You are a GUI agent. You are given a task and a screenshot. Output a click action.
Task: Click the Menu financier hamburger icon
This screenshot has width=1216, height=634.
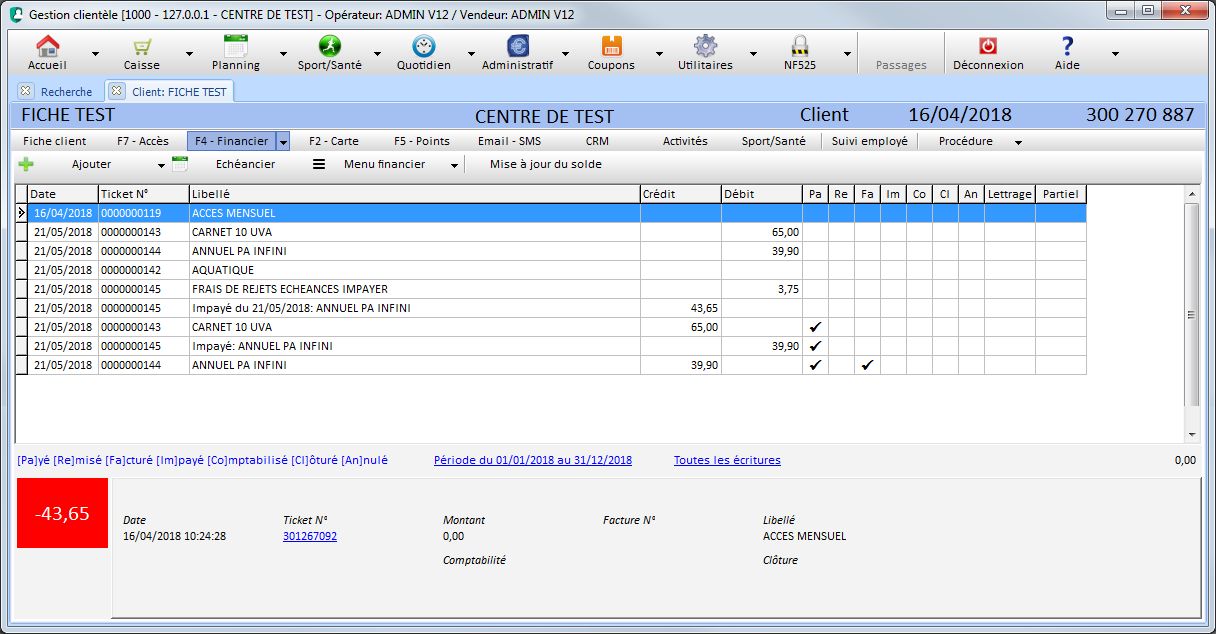click(319, 164)
